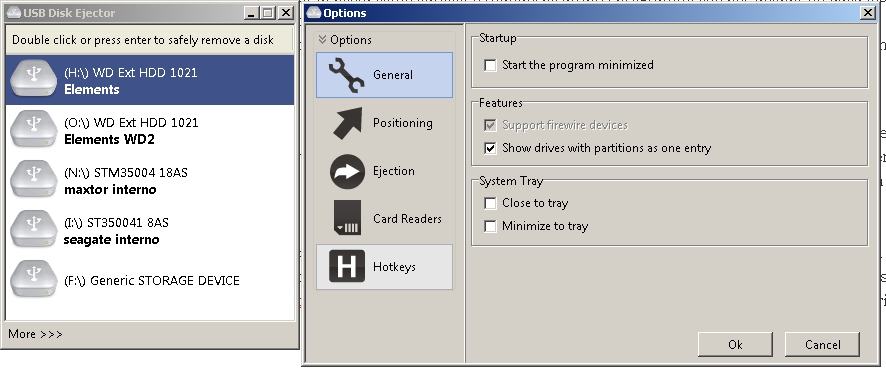The image size is (886, 372).
Task: Select the Generic STORAGE DEVICE drive icon
Action: [x=33, y=278]
